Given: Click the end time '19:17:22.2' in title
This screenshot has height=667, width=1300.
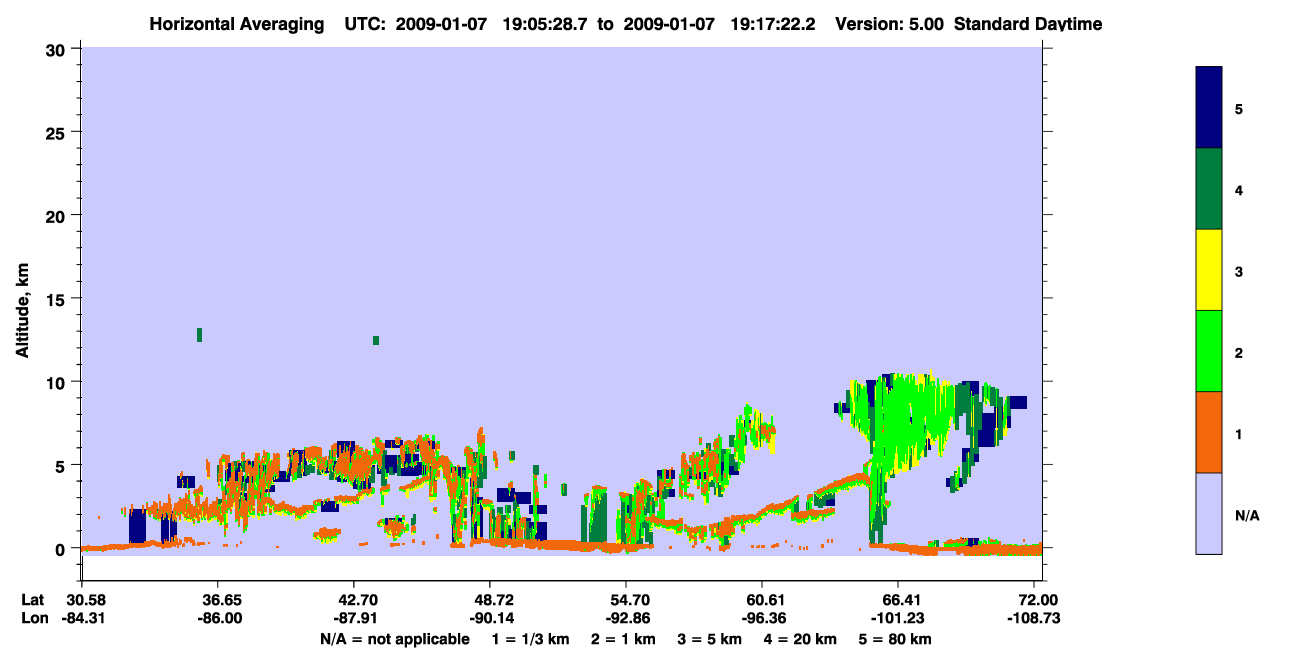Looking at the screenshot, I should pos(775,24).
